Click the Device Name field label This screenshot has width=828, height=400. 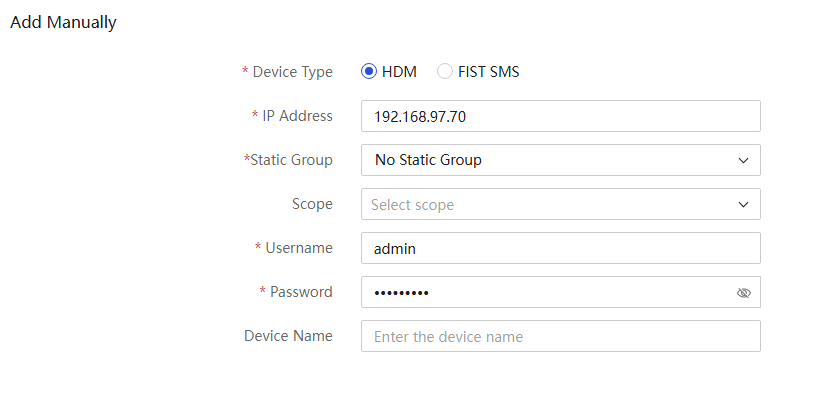tap(288, 336)
